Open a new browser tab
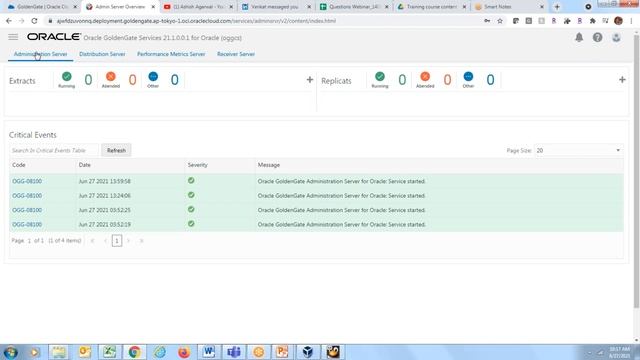The width and height of the screenshot is (640, 360). (x=557, y=7)
